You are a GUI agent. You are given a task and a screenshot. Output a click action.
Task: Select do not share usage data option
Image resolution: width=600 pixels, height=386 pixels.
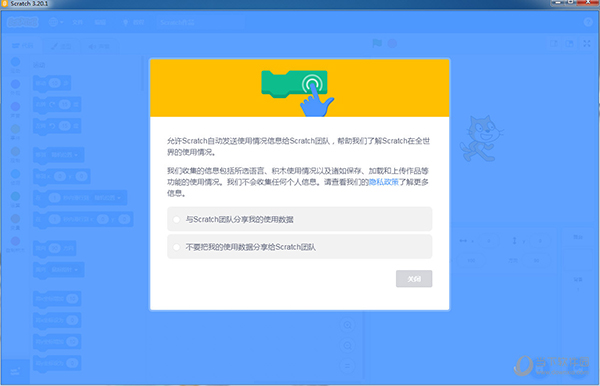click(x=300, y=247)
